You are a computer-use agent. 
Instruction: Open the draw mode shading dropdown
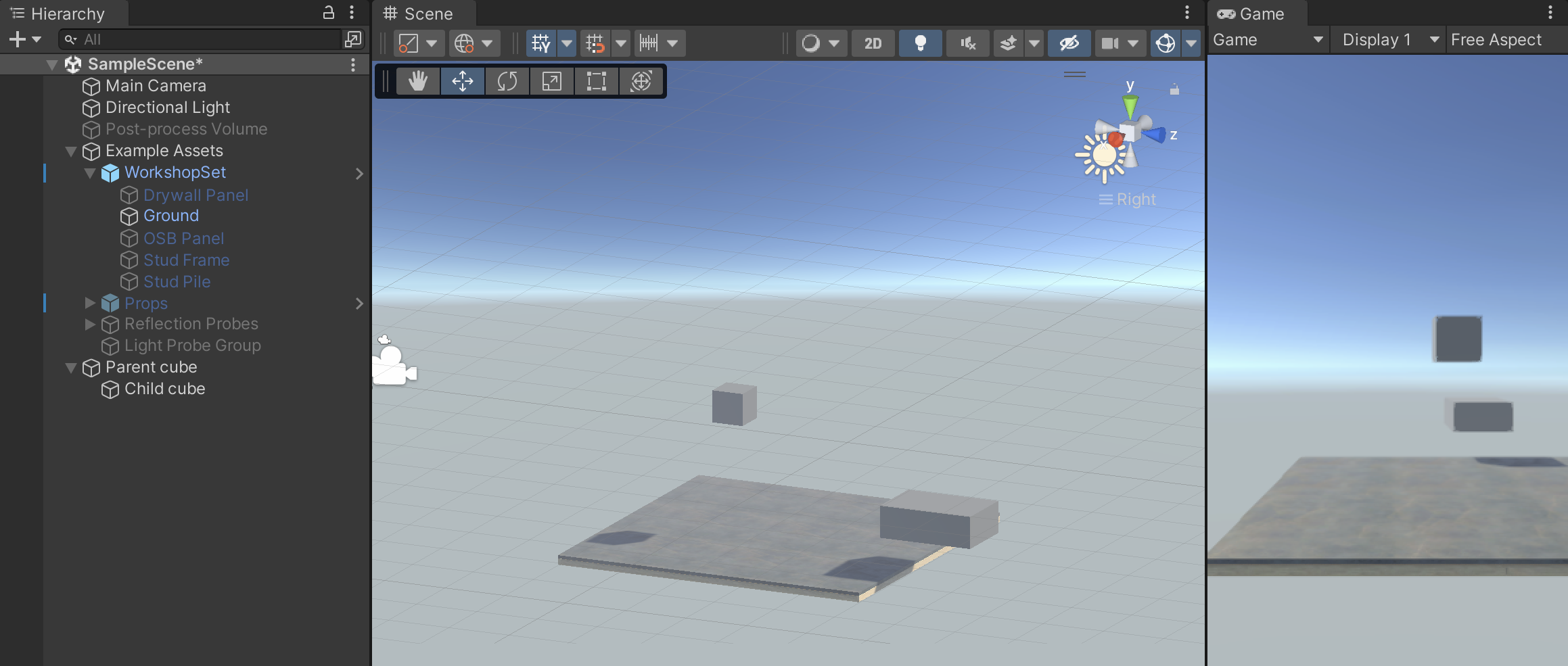tap(821, 43)
